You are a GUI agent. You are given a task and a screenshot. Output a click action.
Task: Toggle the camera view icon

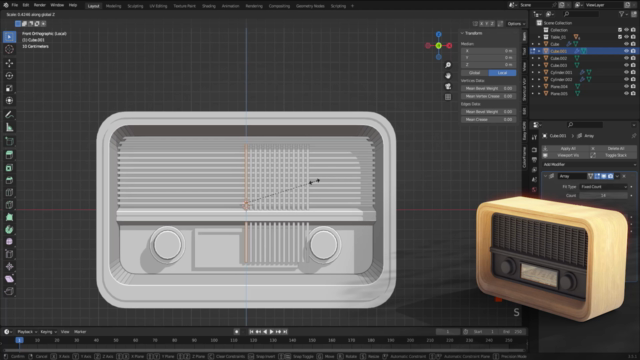coord(448,87)
